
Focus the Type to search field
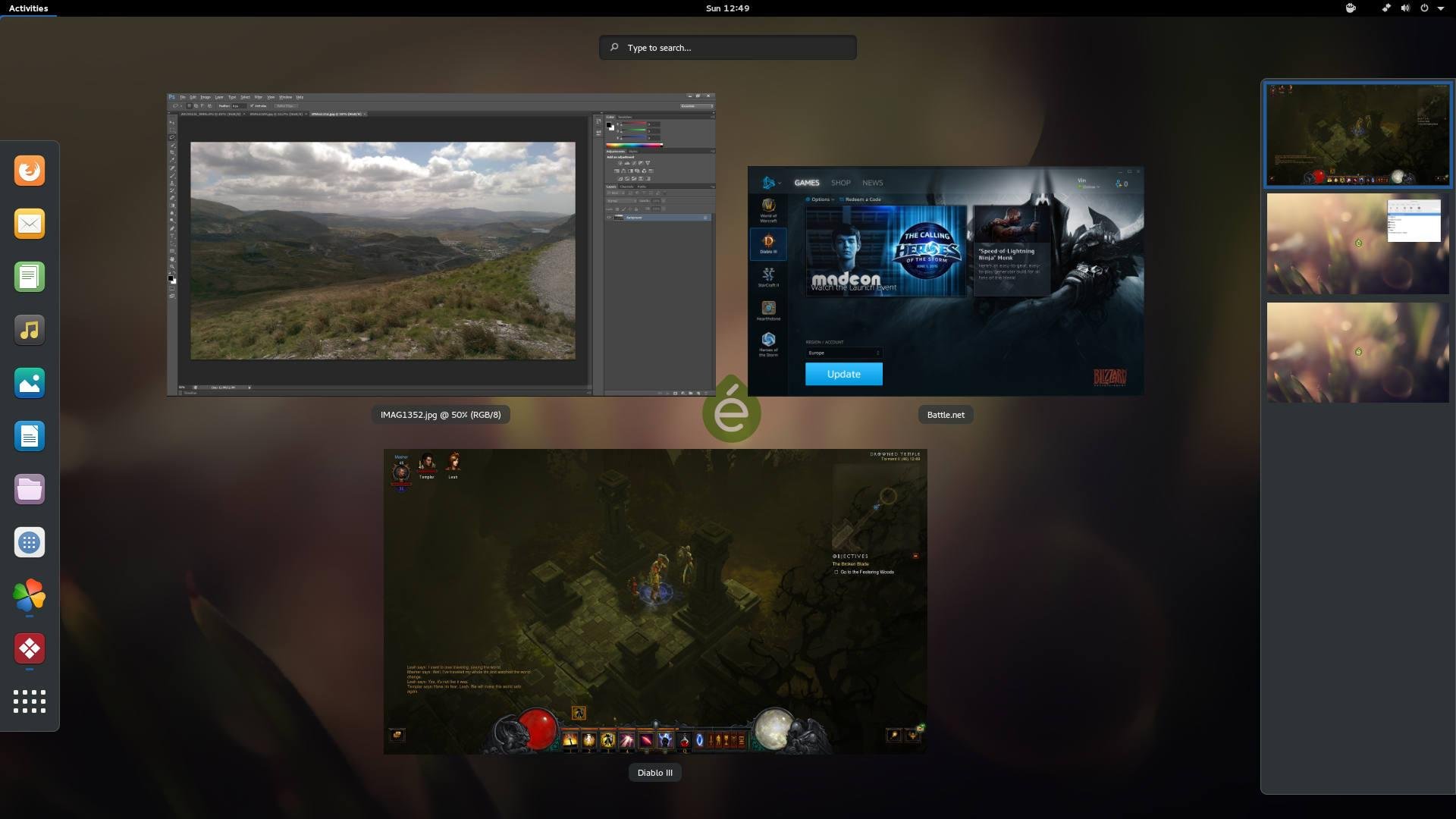tap(728, 48)
